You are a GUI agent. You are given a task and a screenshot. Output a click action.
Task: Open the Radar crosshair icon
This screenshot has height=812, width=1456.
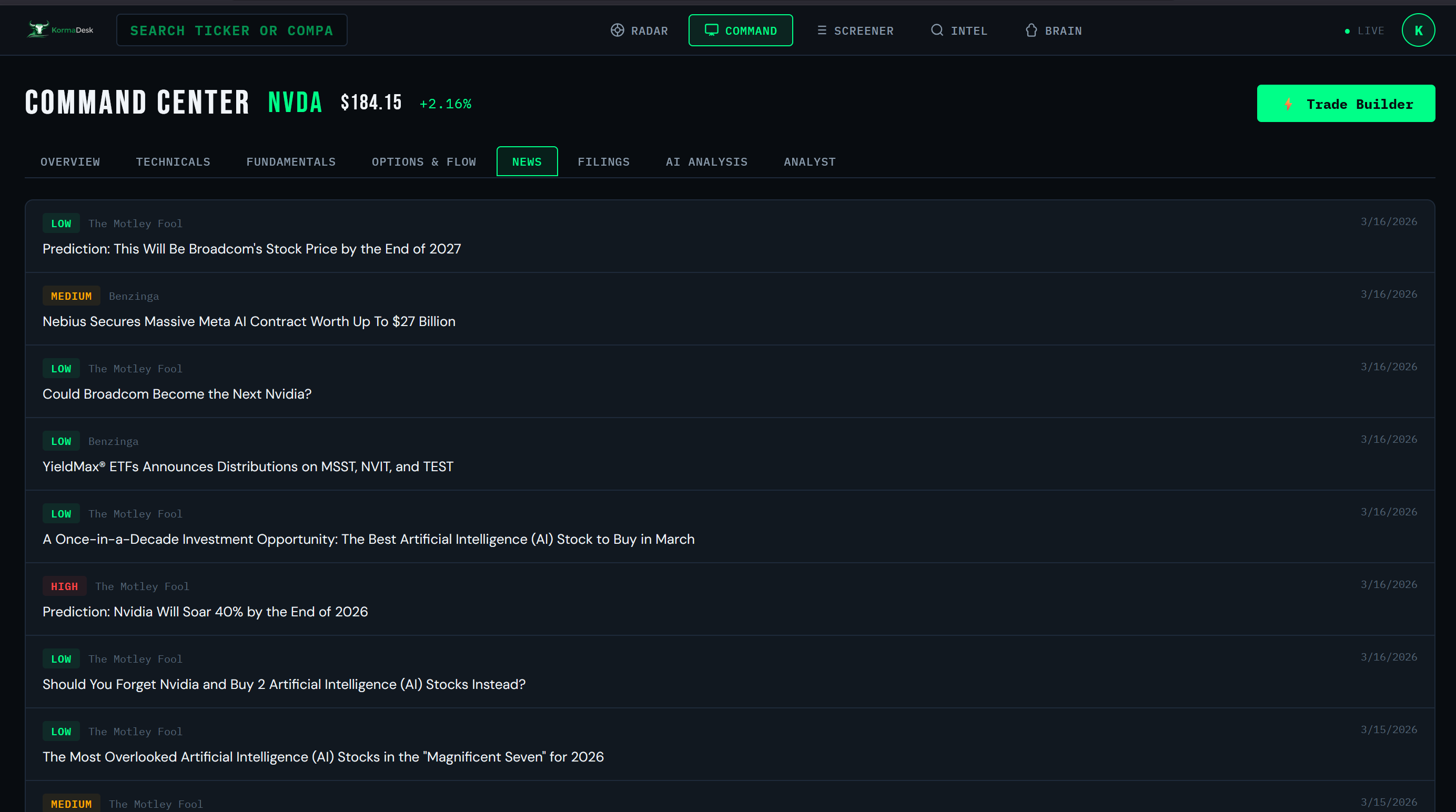coord(617,30)
